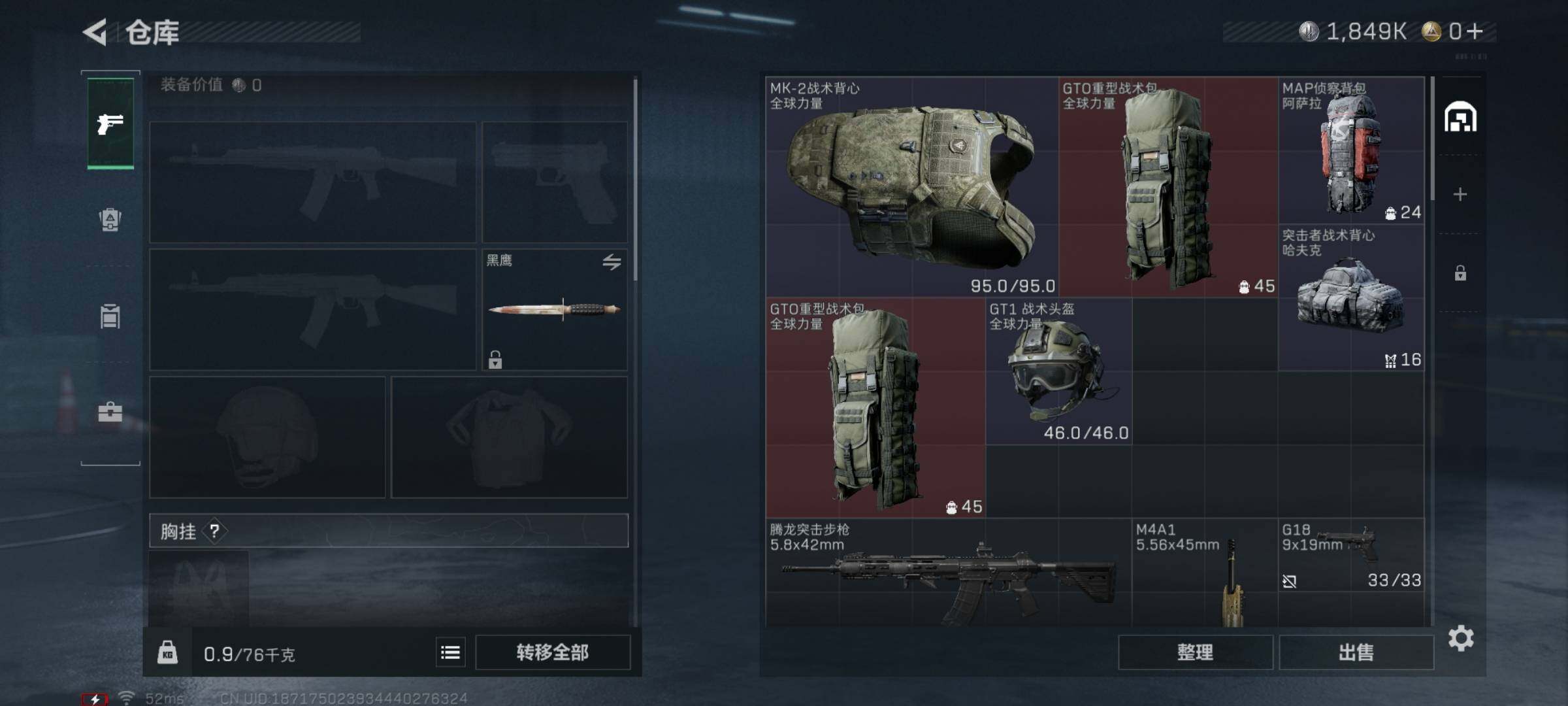Open warehouse settings gear icon
The width and height of the screenshot is (1568, 706).
(x=1461, y=638)
